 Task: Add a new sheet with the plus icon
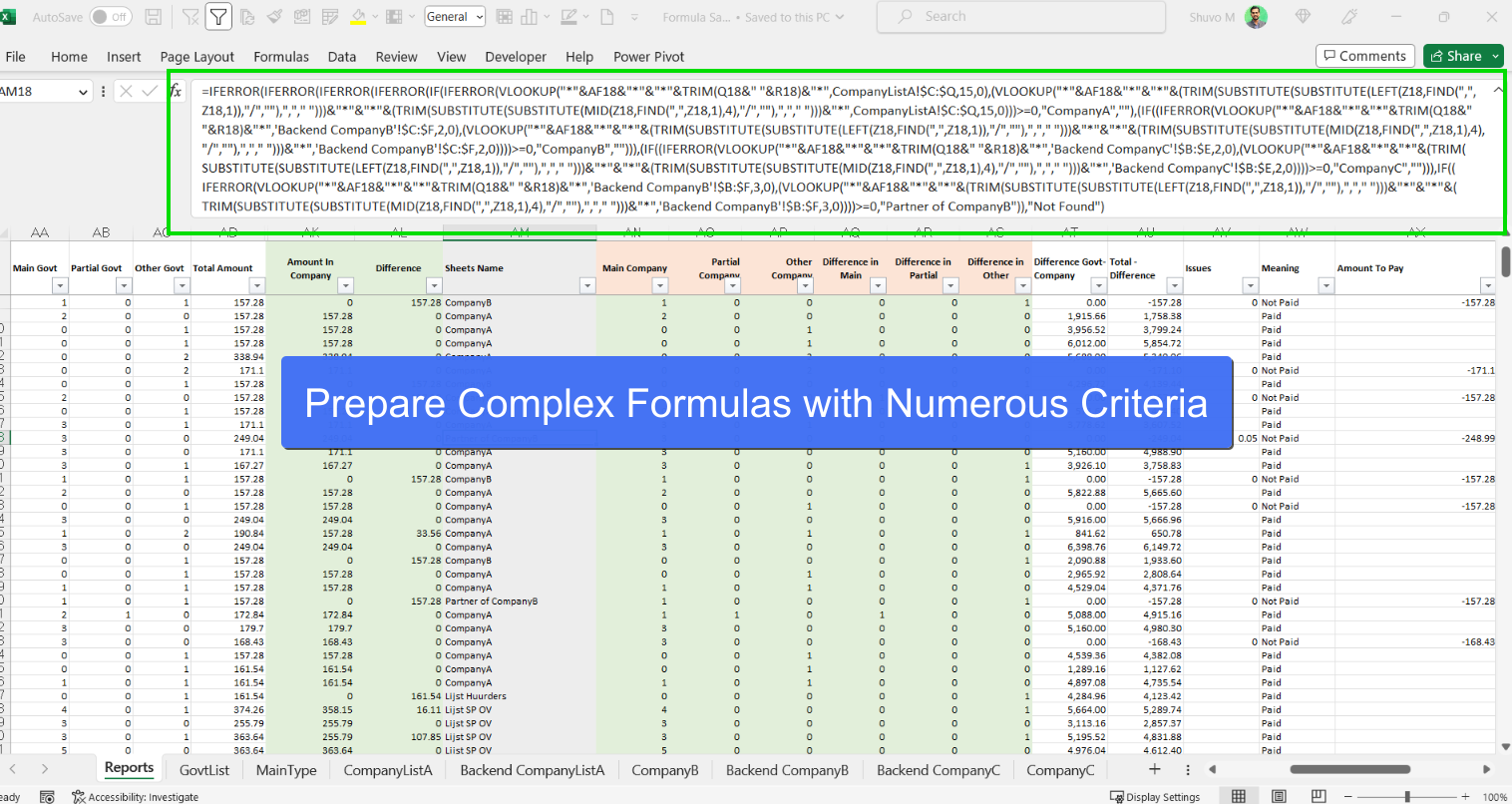tap(1154, 769)
